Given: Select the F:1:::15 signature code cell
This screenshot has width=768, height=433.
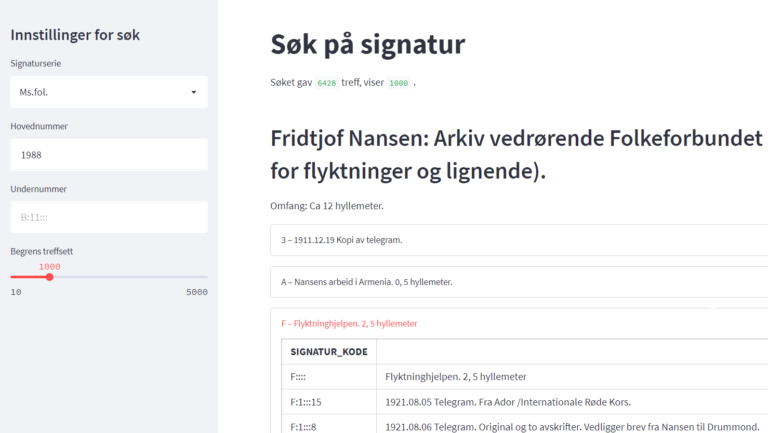Looking at the screenshot, I should [329, 402].
